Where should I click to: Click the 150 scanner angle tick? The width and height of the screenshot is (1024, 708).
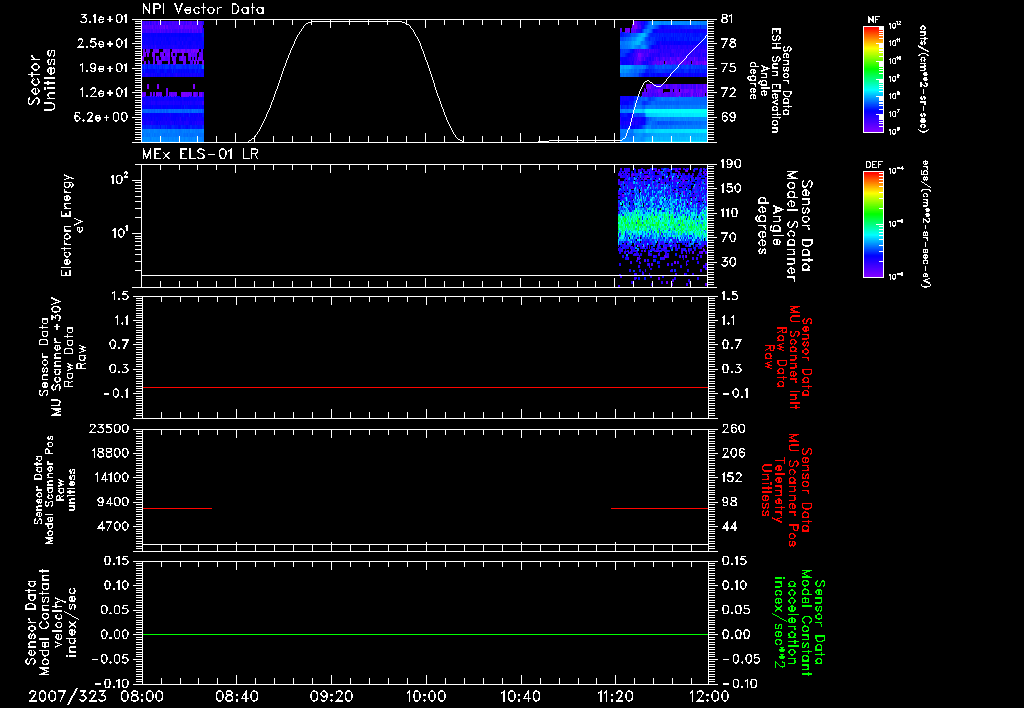pos(731,188)
